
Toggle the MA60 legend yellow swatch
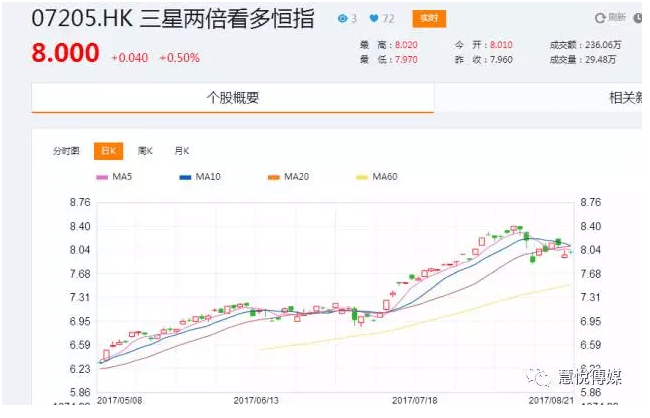(x=362, y=177)
